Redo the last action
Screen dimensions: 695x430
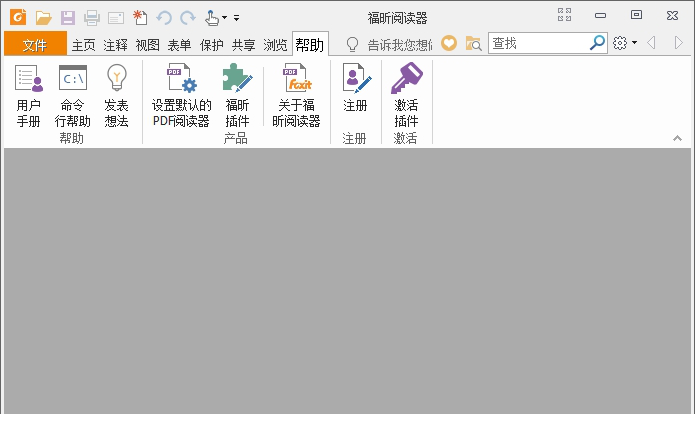click(x=187, y=18)
